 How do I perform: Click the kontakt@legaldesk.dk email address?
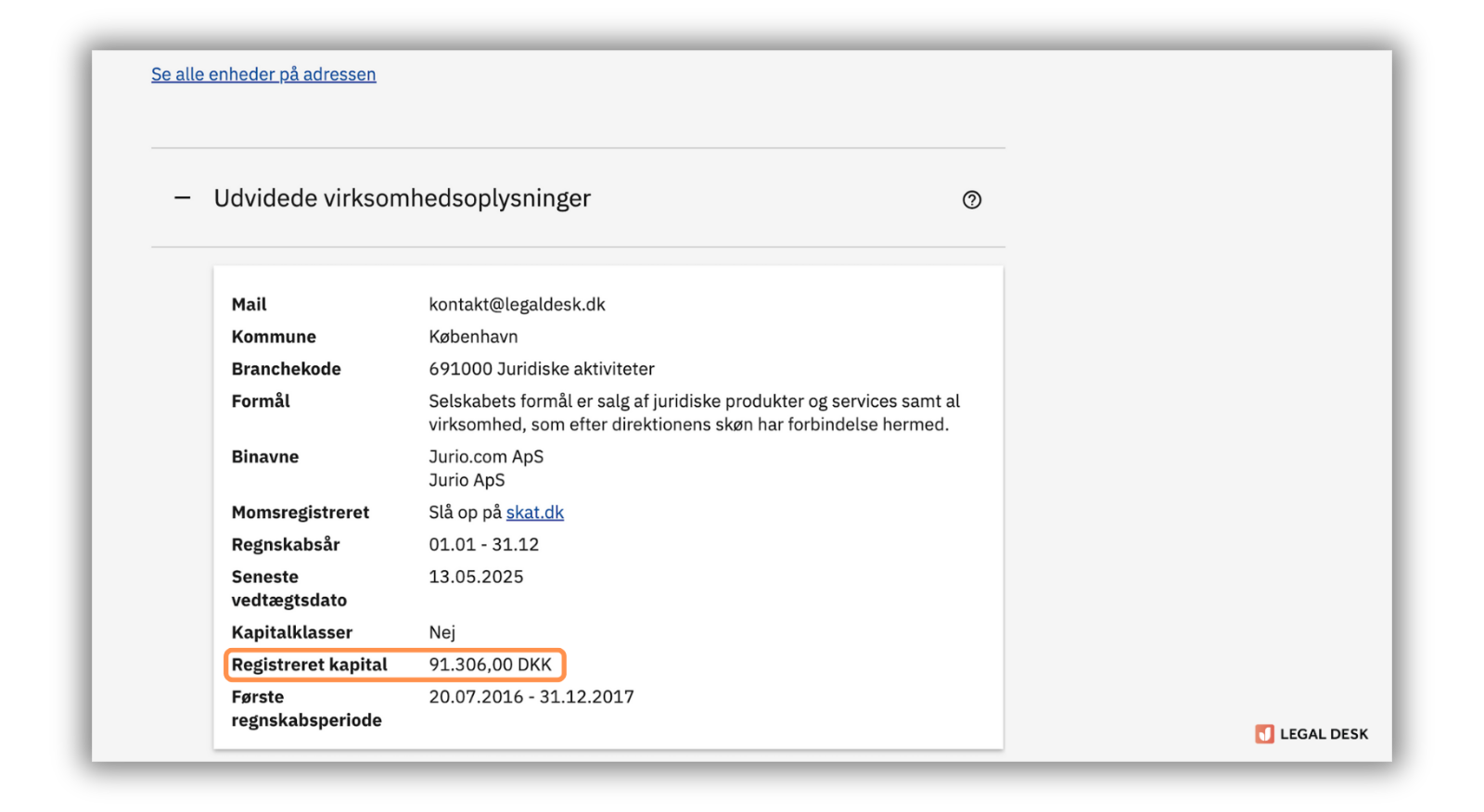point(517,304)
